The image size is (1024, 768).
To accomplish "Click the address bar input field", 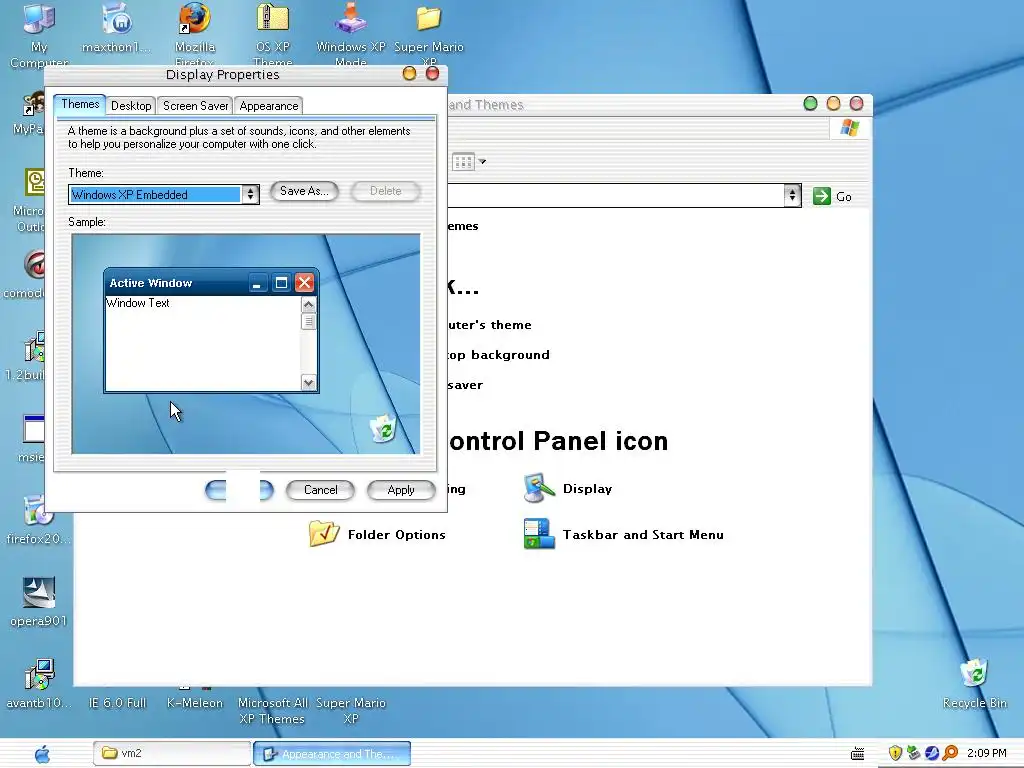I will 615,195.
